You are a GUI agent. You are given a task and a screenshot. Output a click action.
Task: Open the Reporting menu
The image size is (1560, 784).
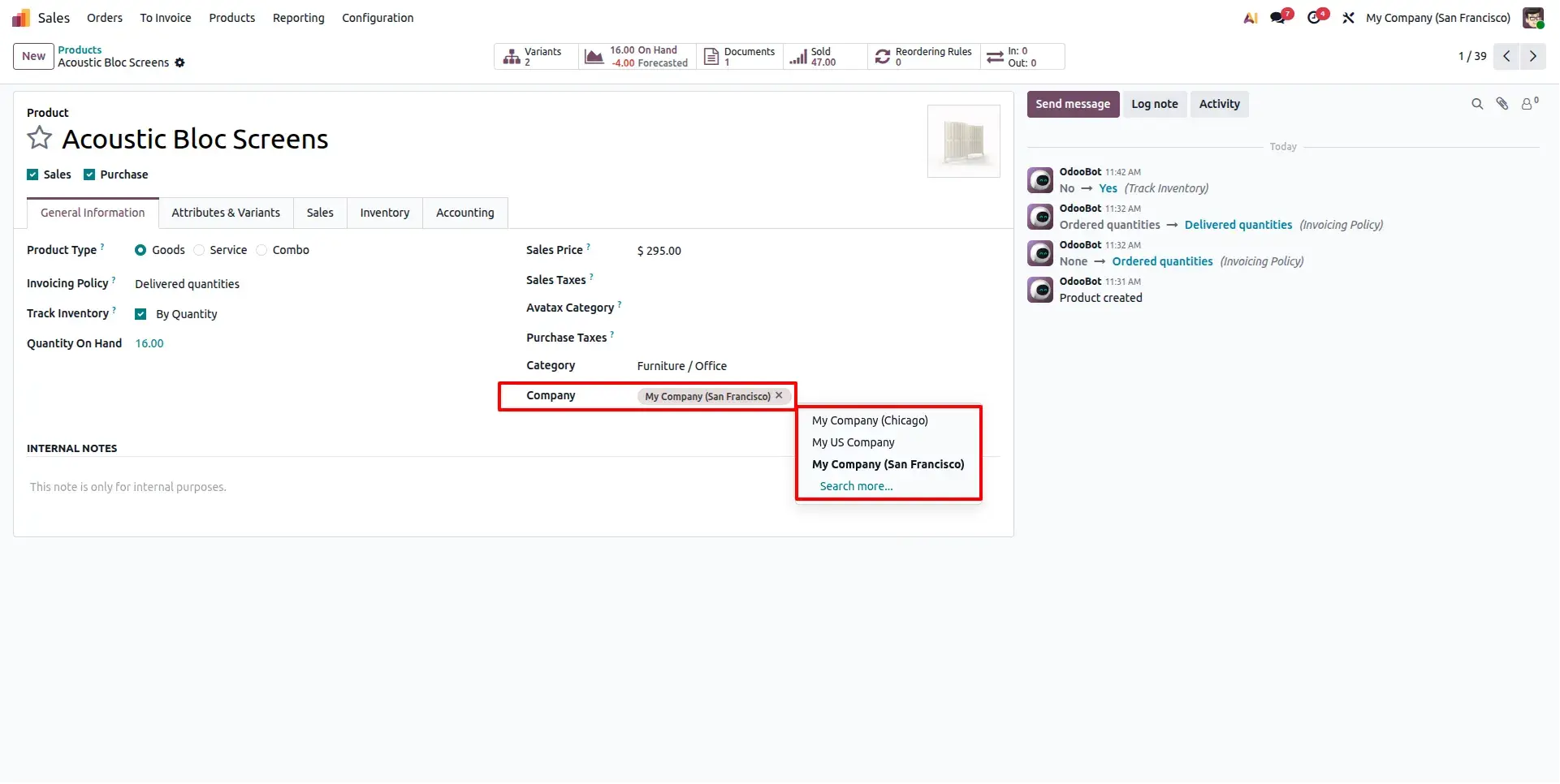tap(299, 18)
